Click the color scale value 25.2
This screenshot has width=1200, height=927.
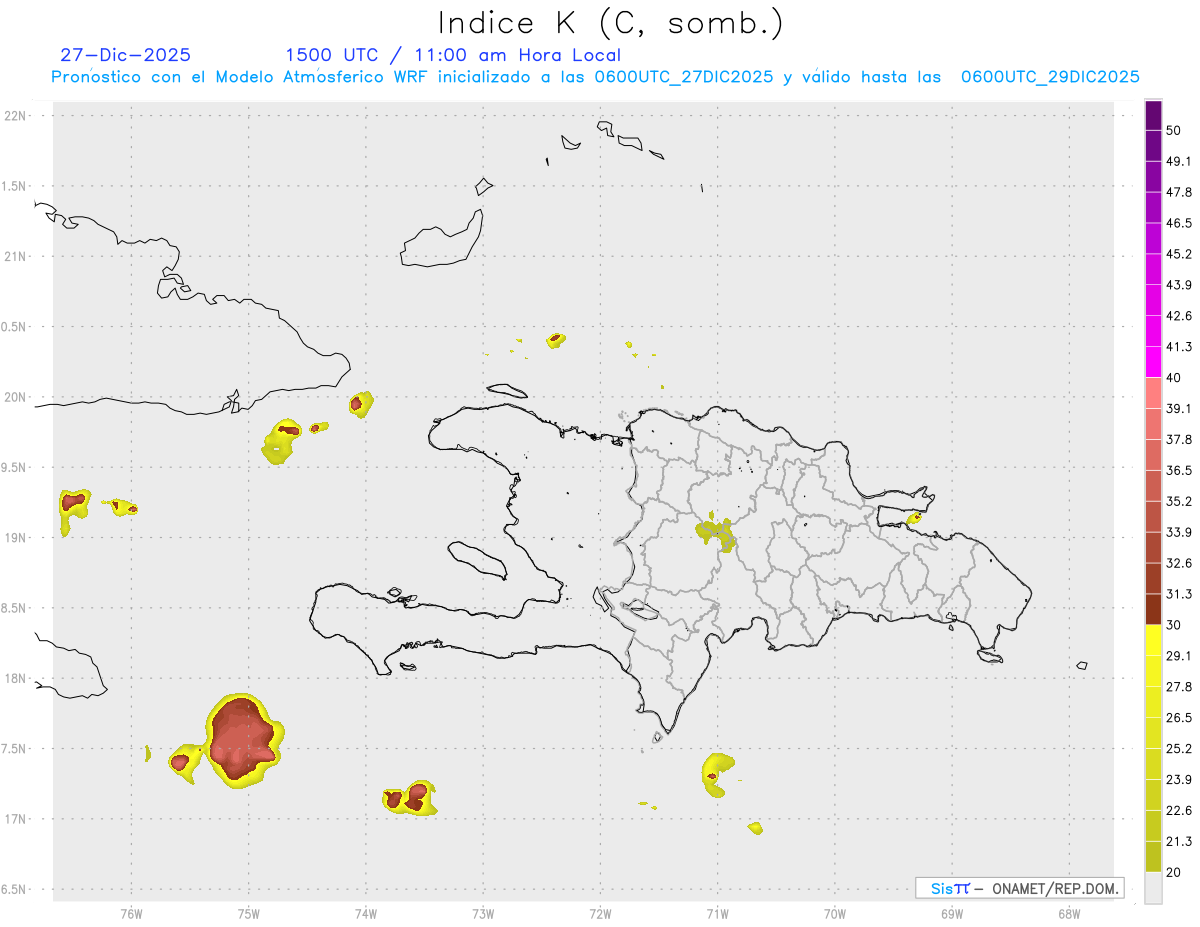(x=1179, y=749)
